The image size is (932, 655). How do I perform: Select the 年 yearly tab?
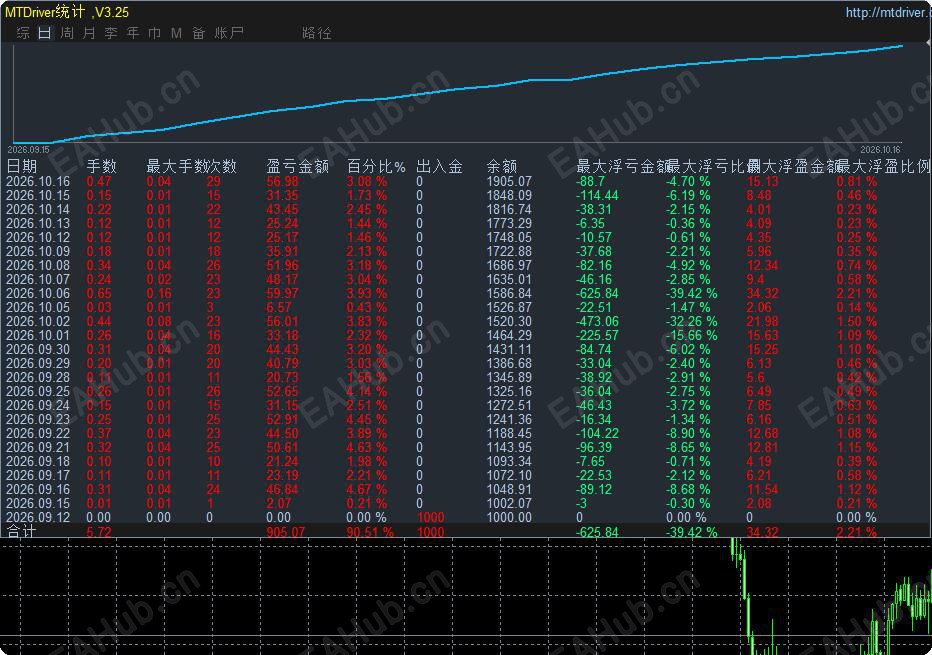tap(133, 33)
